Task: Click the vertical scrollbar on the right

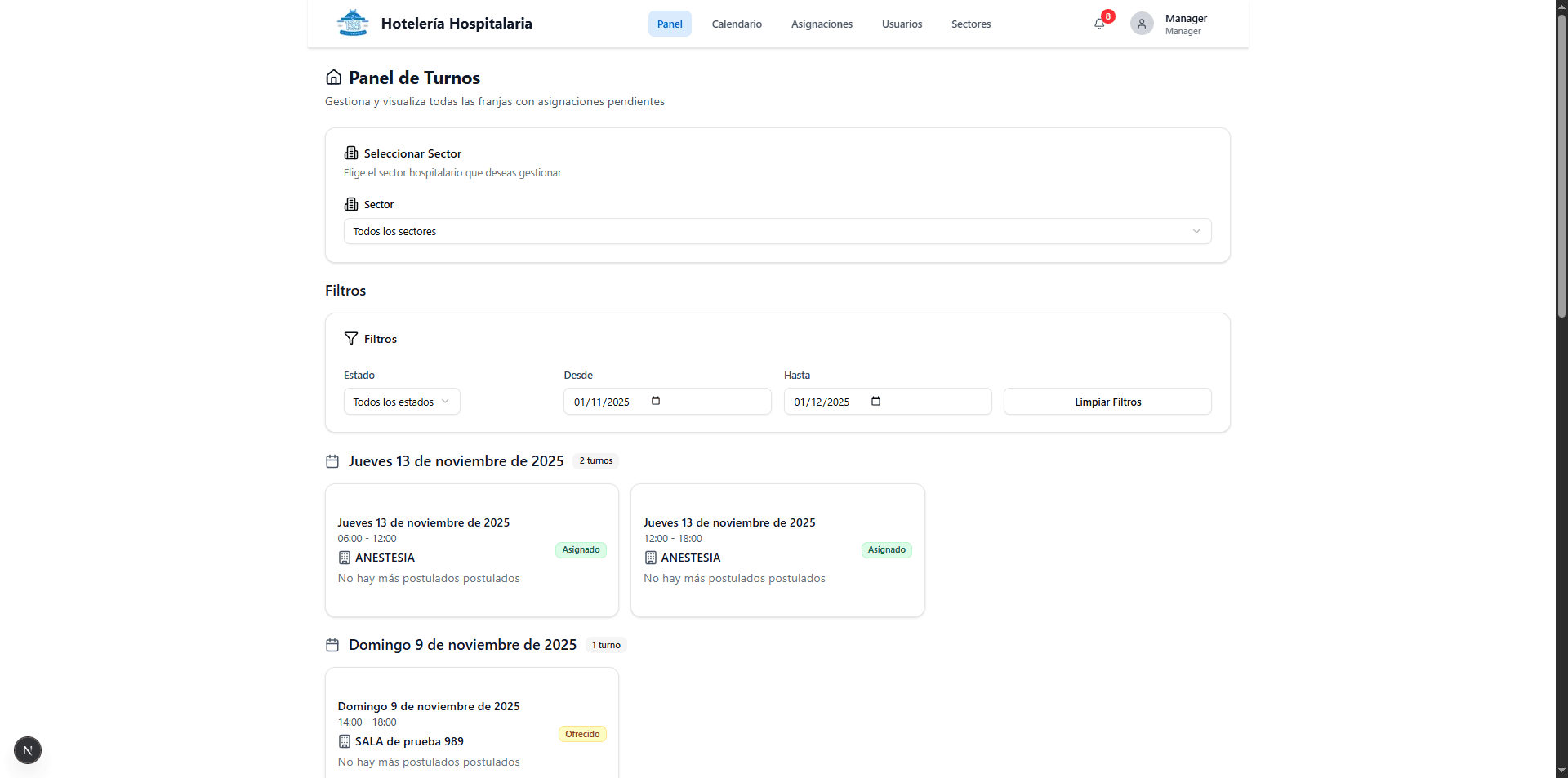Action: (x=1561, y=163)
